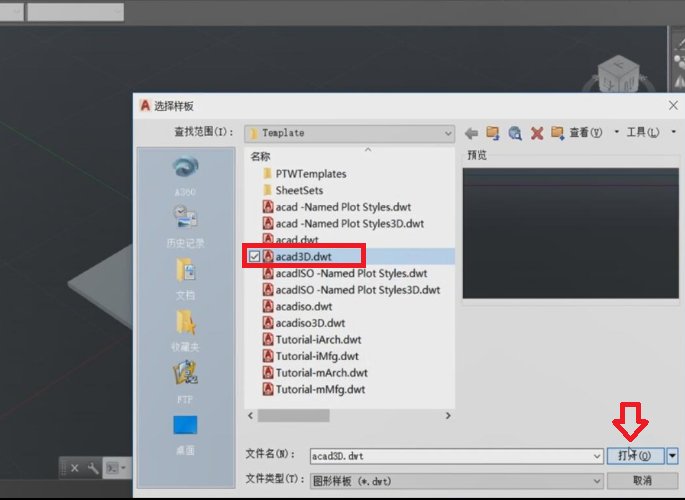Select the acadiso.dwt file
Viewport: 685px width, 500px height.
click(x=297, y=307)
